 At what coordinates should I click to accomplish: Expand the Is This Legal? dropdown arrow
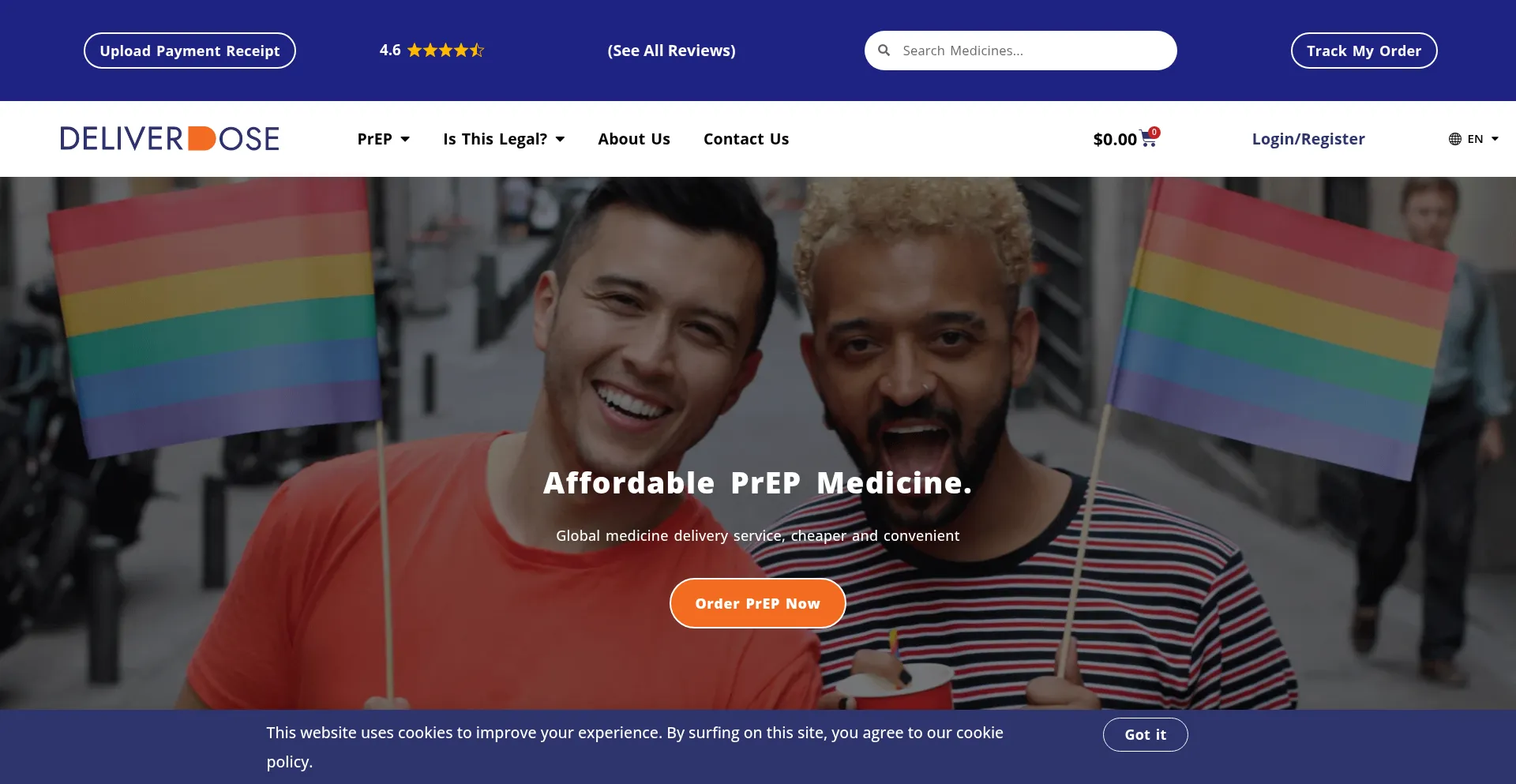point(560,139)
